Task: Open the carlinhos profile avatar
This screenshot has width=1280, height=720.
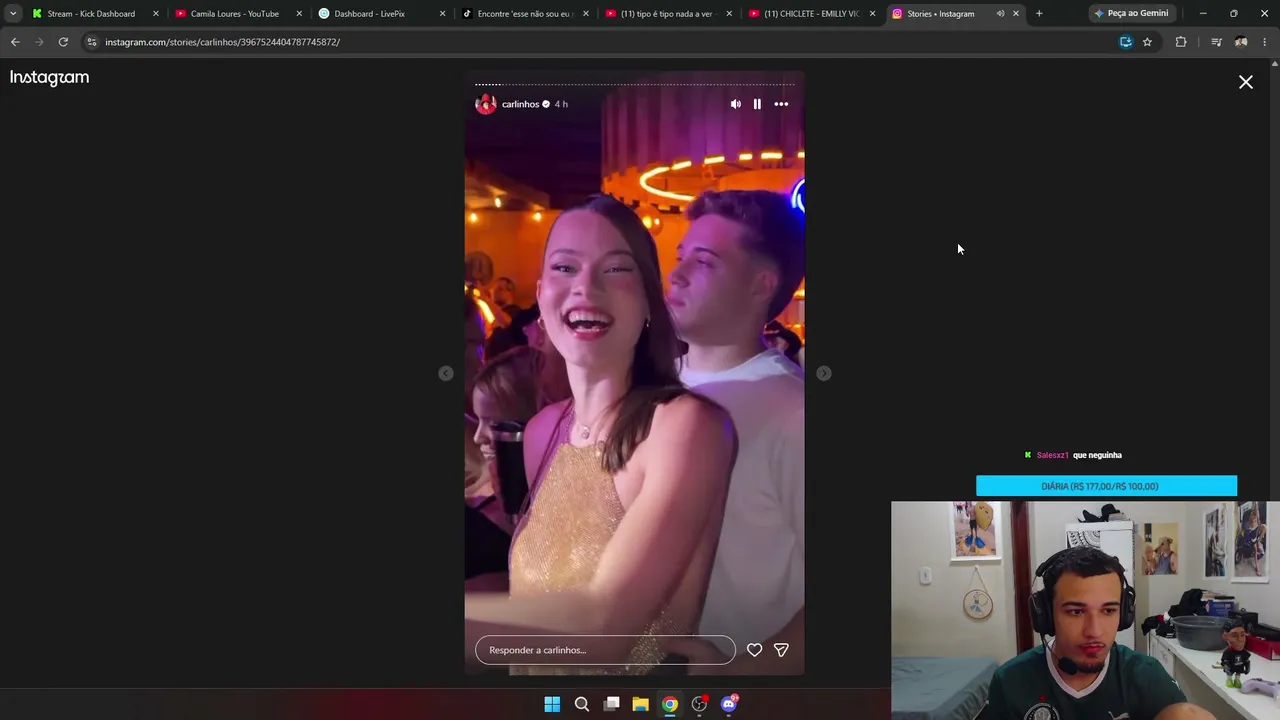Action: 486,104
